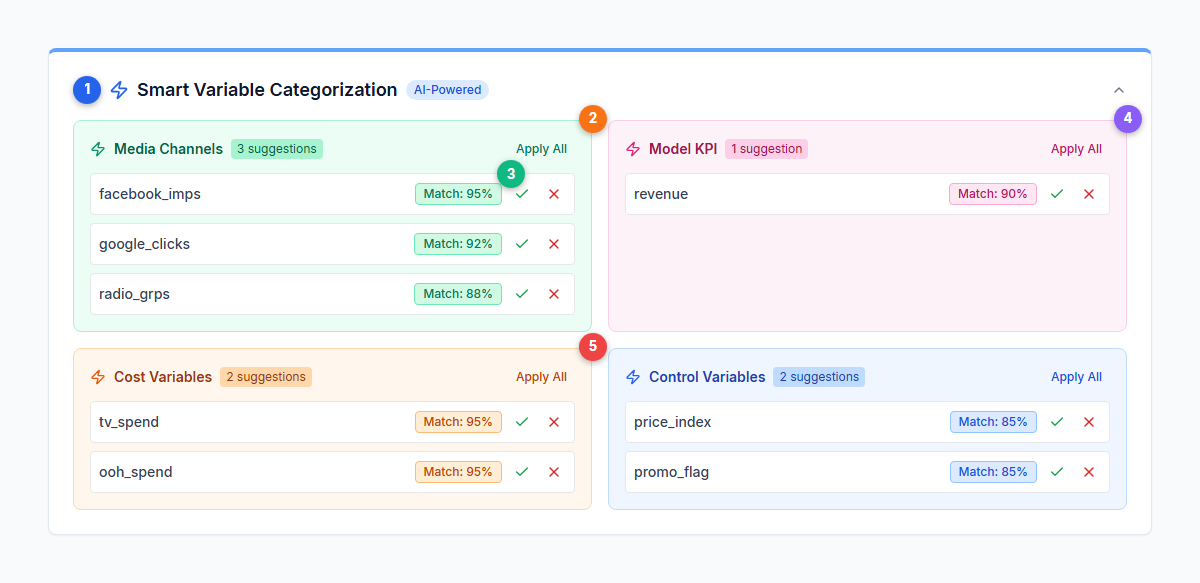Screen dimensions: 1200x583
Task: Reject the tv_spend suggestion
Action: click(554, 422)
